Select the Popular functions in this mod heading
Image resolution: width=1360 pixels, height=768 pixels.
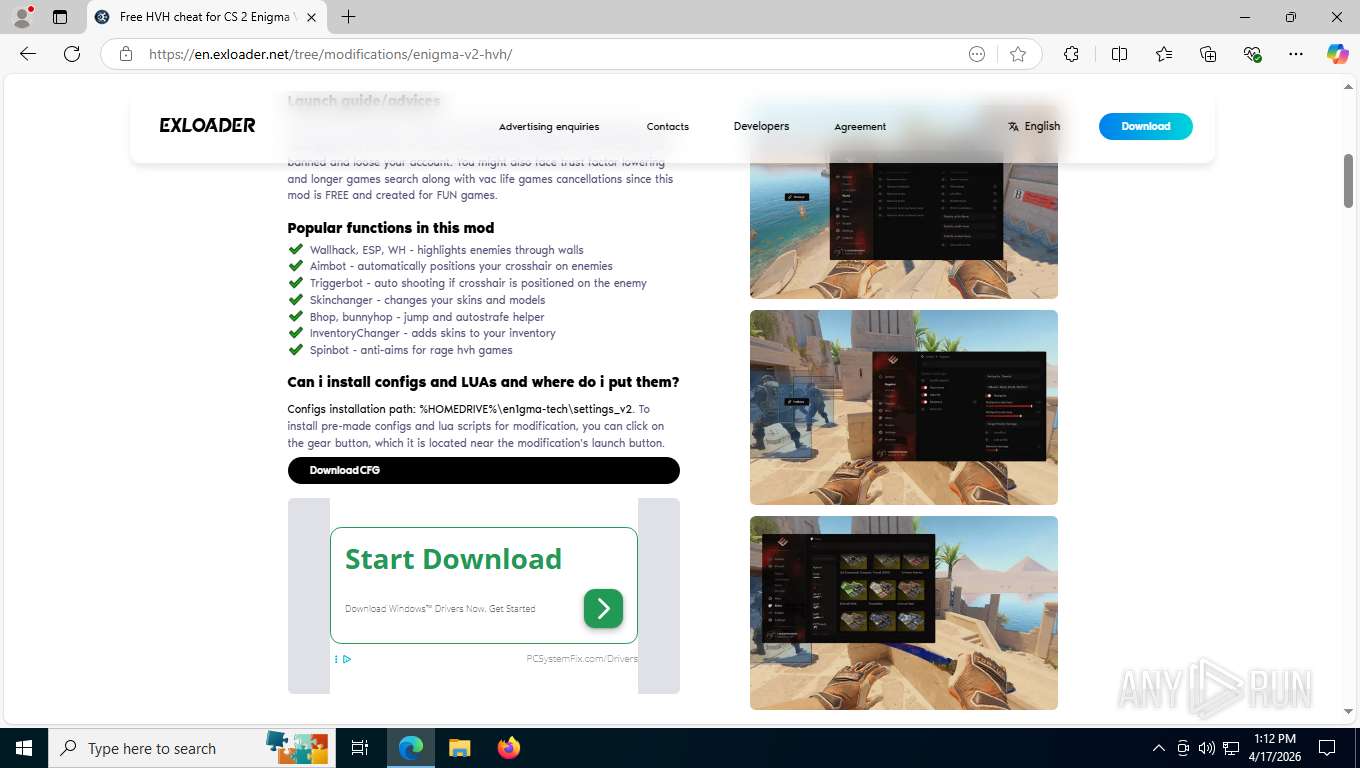390,228
